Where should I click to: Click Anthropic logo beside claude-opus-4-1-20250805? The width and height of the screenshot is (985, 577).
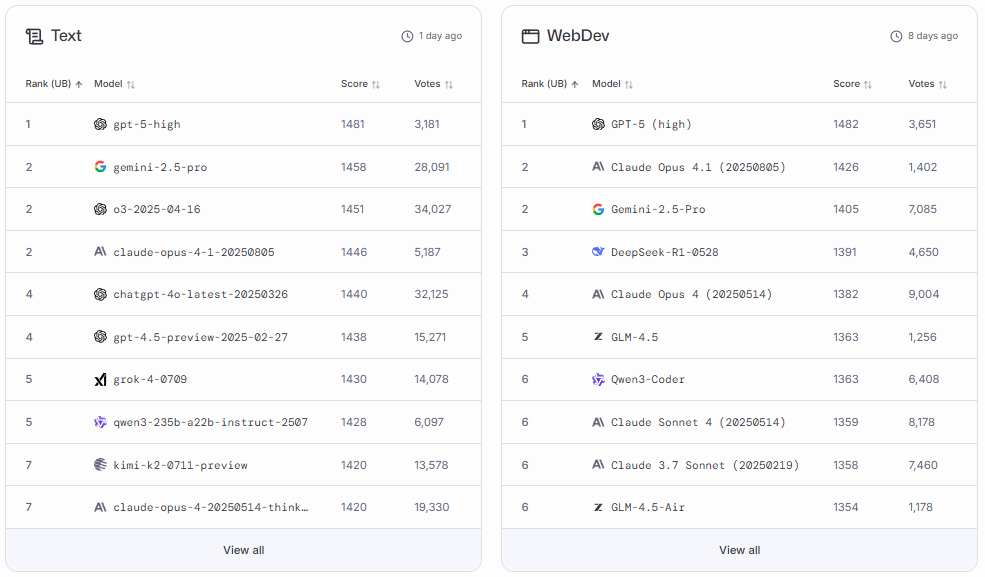point(101,252)
